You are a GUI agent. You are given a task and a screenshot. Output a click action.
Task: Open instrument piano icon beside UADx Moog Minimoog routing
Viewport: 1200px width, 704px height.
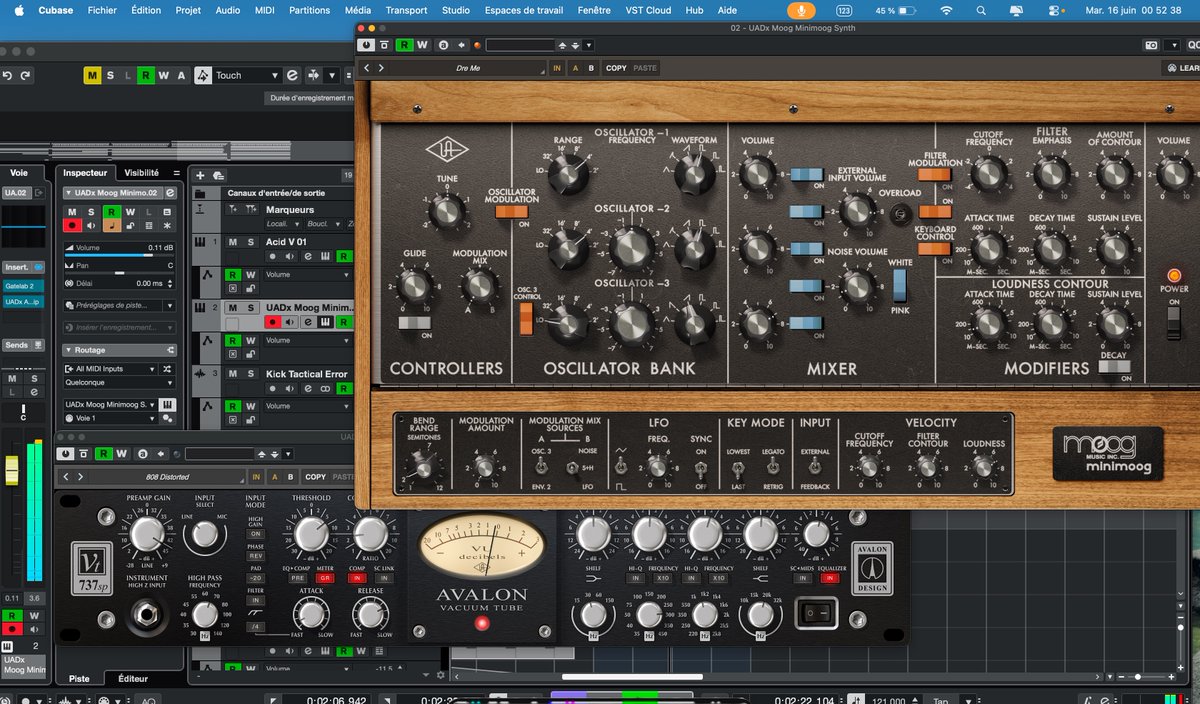[168, 404]
